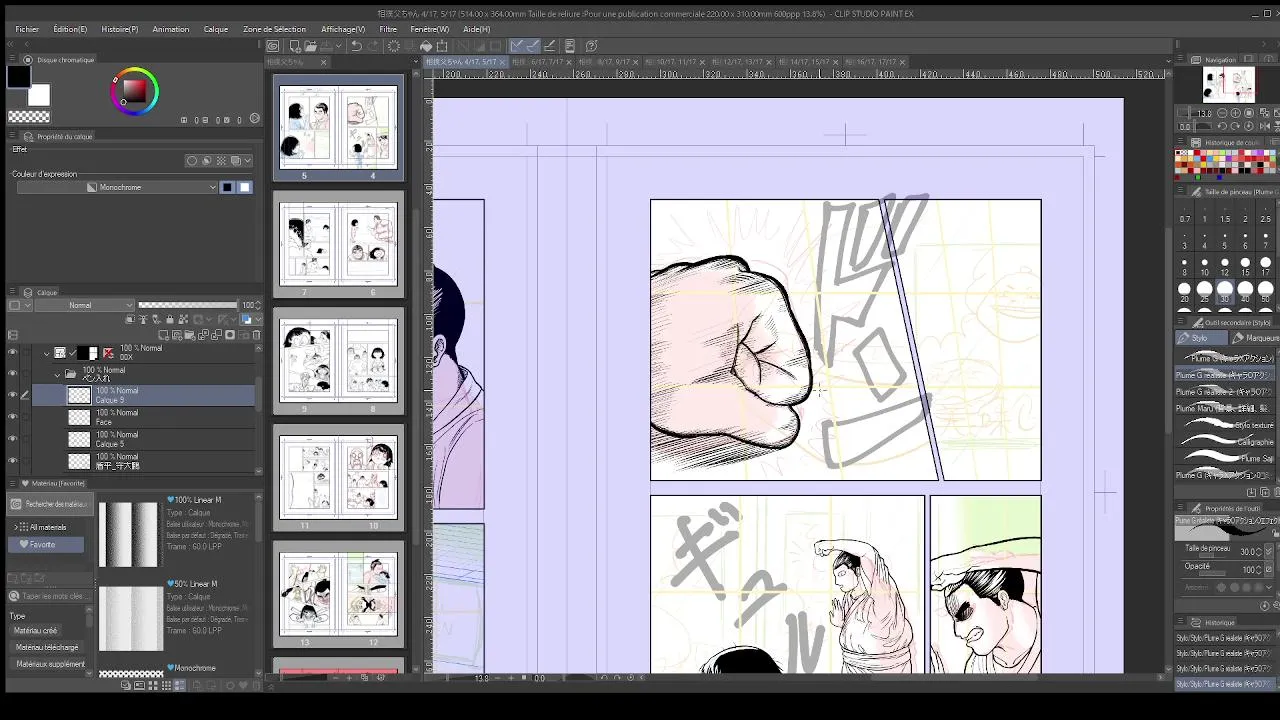Open the layer blending mode Normal dropdown
This screenshot has height=720, width=1280.
coord(84,305)
